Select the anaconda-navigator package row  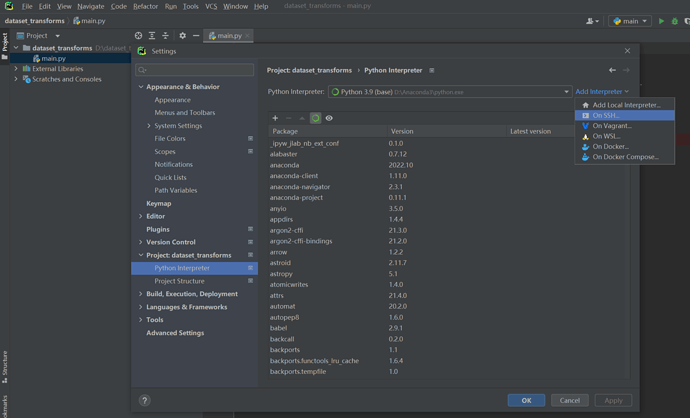click(x=449, y=187)
